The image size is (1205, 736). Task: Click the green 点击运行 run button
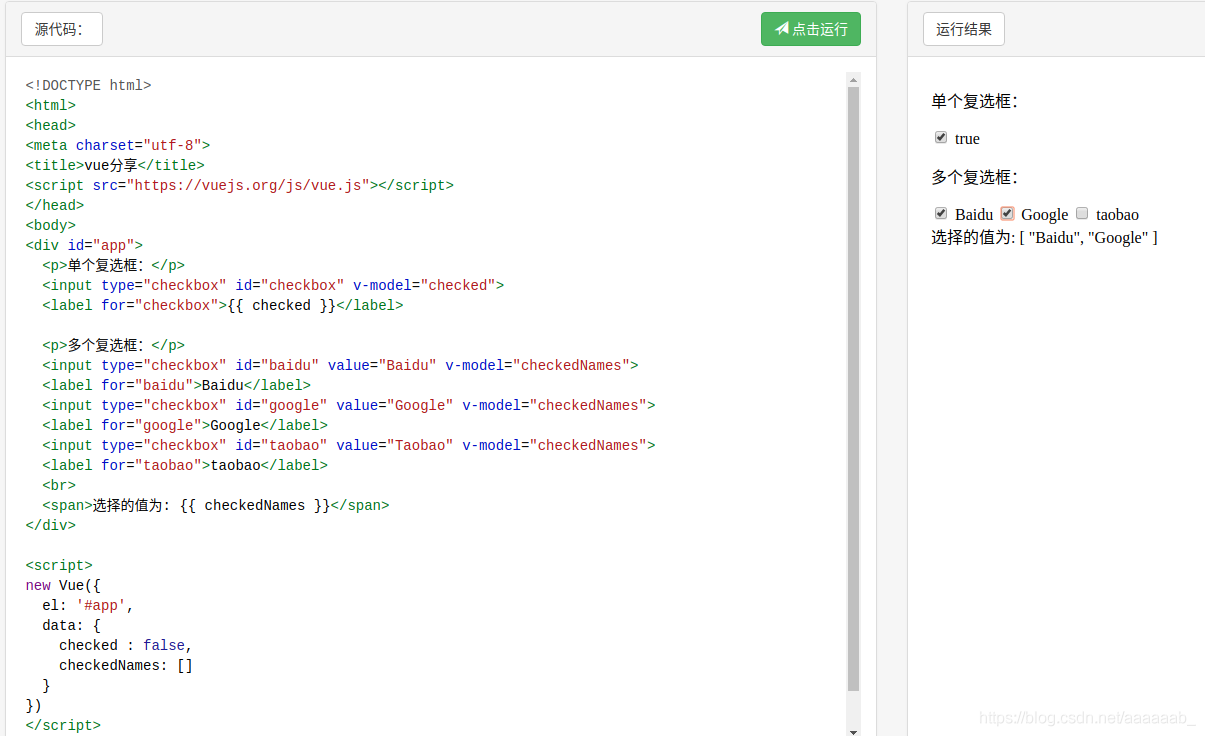pos(810,29)
